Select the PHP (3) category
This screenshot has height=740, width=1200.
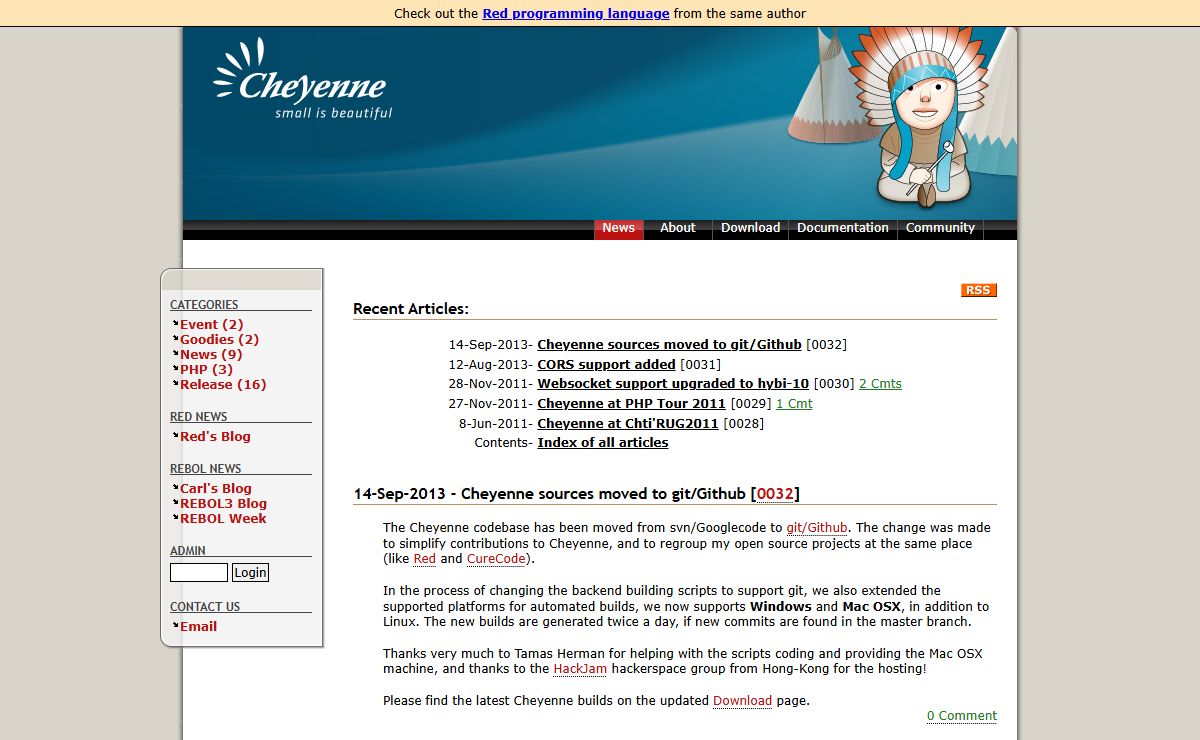[x=206, y=370]
